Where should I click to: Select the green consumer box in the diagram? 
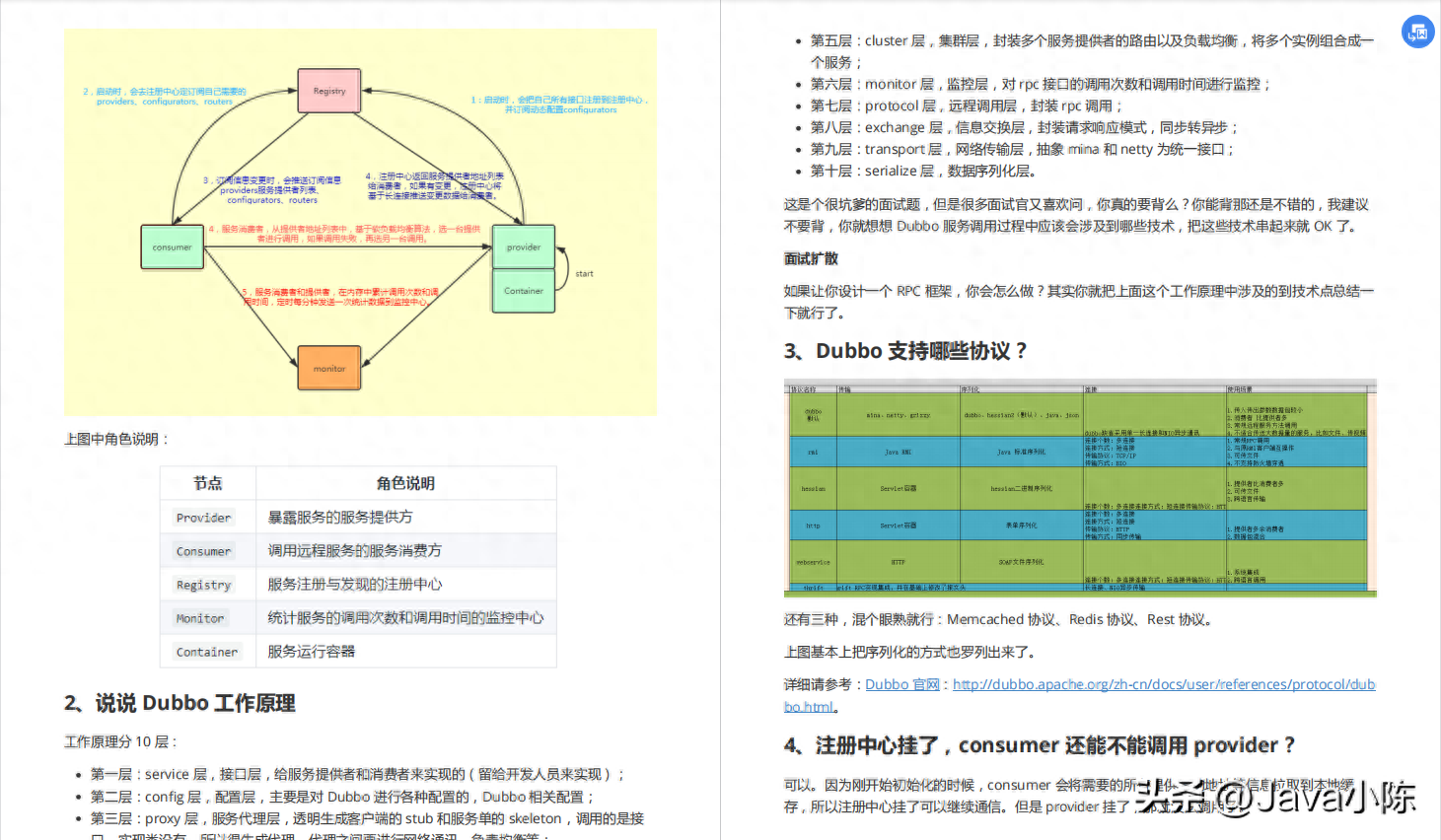[x=172, y=246]
